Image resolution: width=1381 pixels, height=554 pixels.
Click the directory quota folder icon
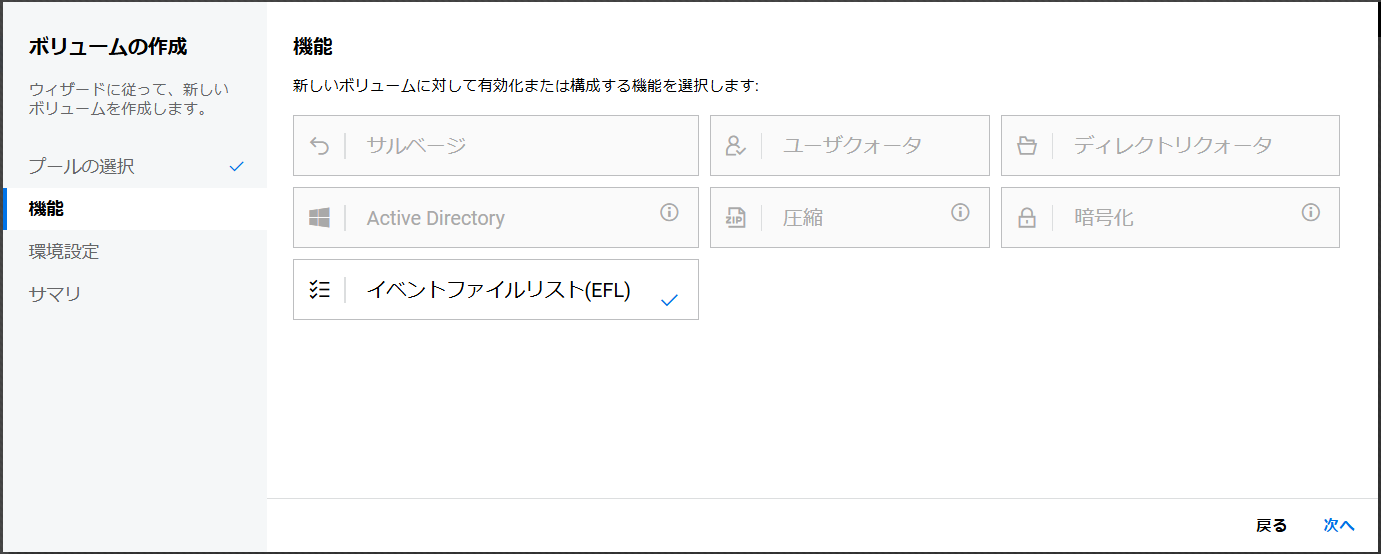pyautogui.click(x=1027, y=146)
